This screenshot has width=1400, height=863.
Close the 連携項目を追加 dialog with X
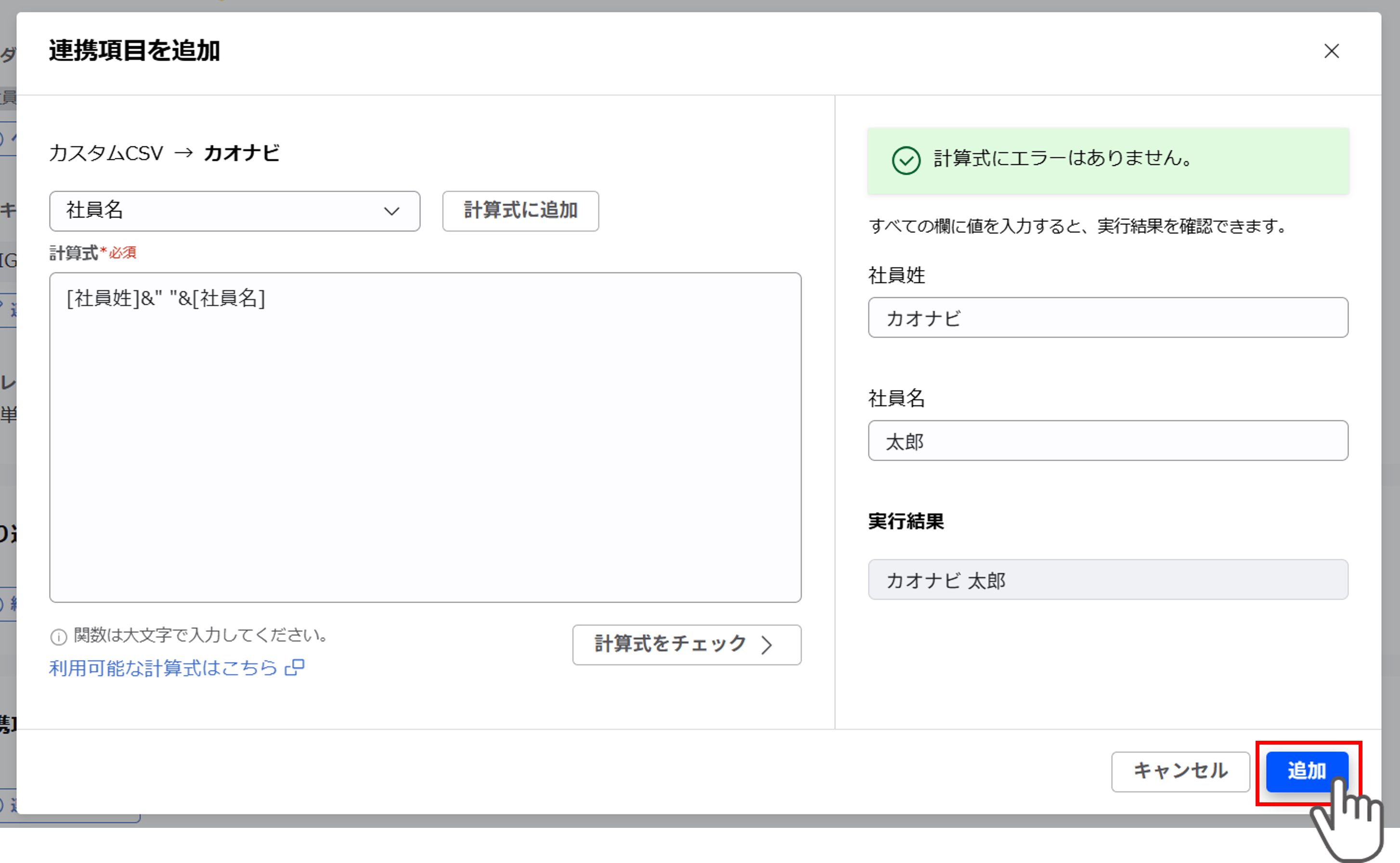(x=1332, y=51)
